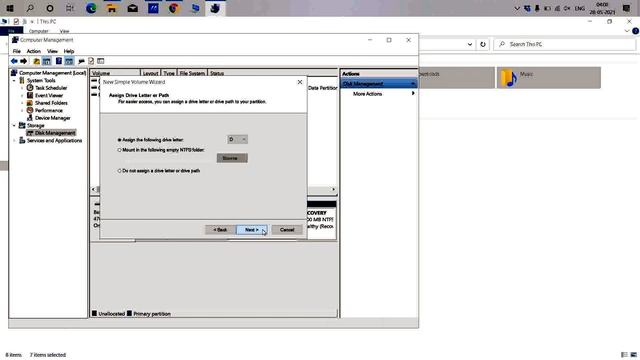This screenshot has width=640, height=360.
Task: Show hidden tray icons chevron
Action: tap(517, 9)
